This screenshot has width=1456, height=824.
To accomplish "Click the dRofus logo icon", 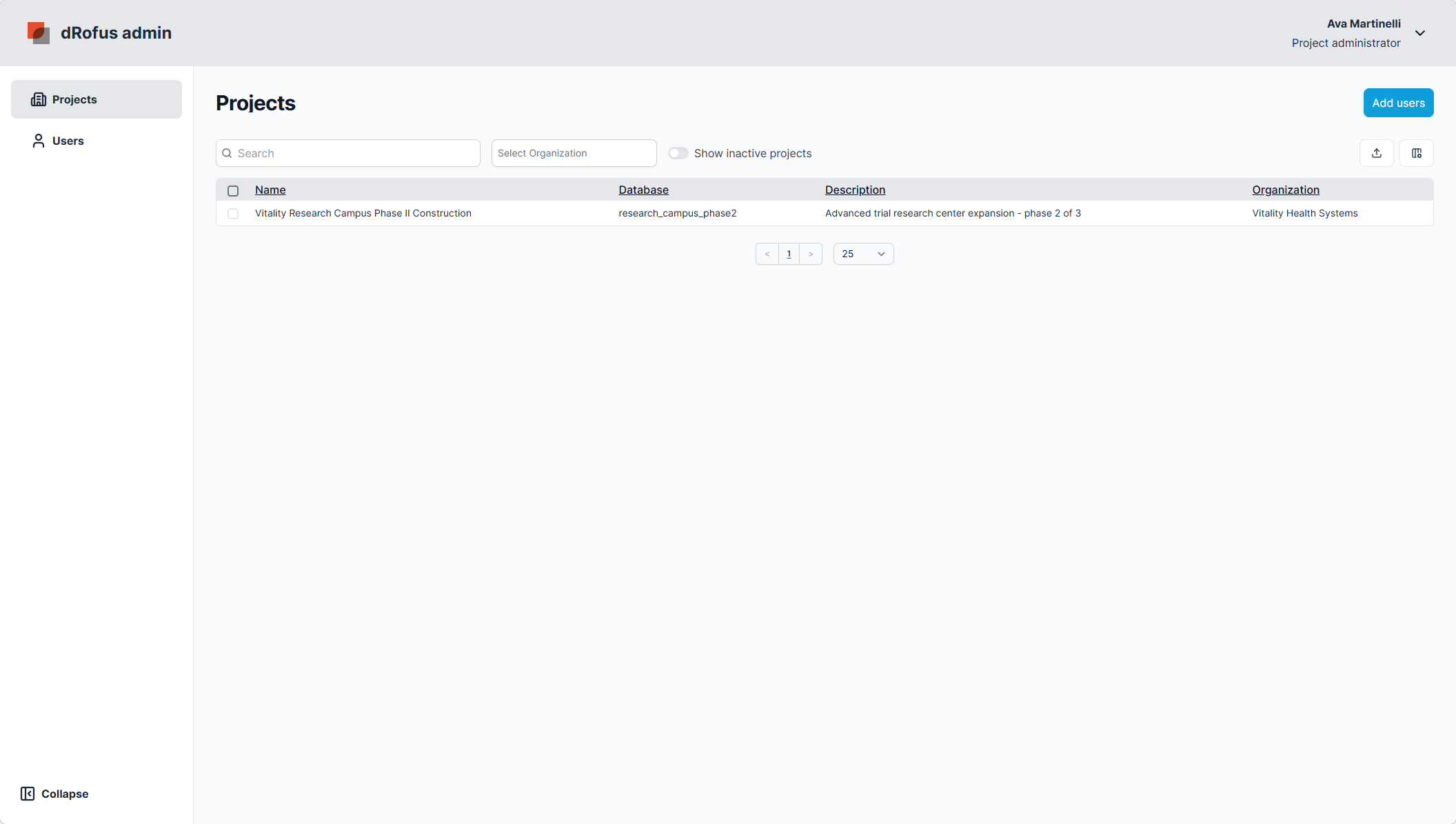I will pos(39,32).
